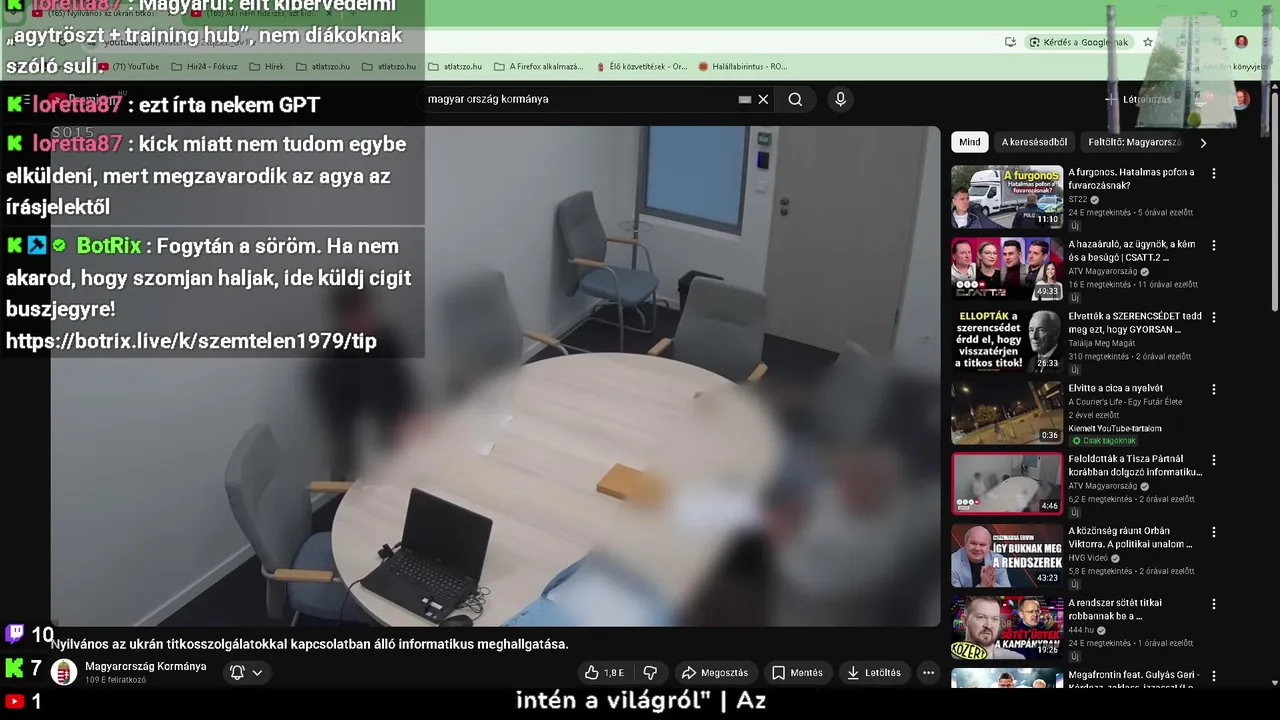Viewport: 1280px width, 720px height.
Task: Open options menu for A rendszer sötét titkai
Action: point(1214,604)
